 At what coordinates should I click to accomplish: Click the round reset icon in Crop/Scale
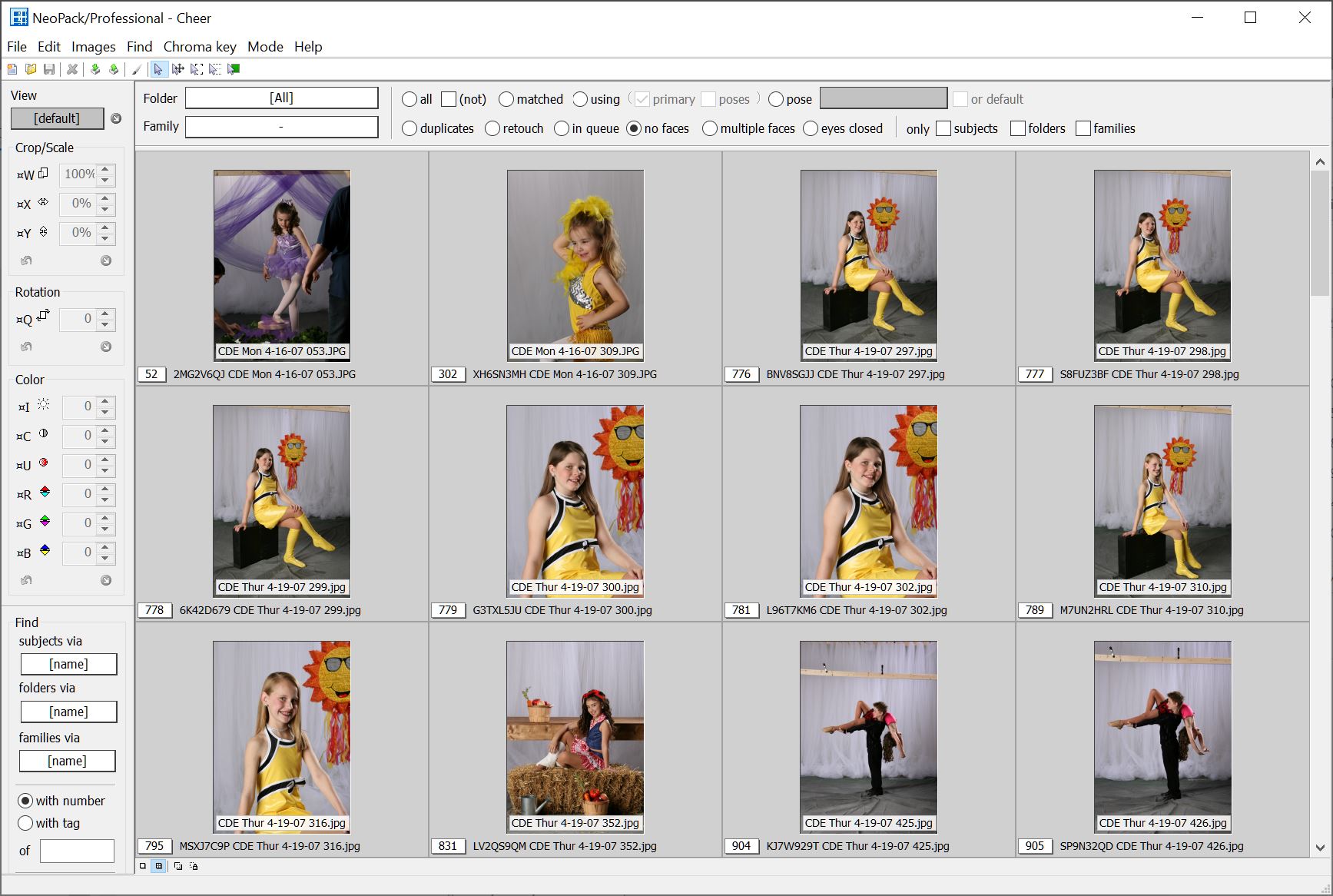point(106,261)
